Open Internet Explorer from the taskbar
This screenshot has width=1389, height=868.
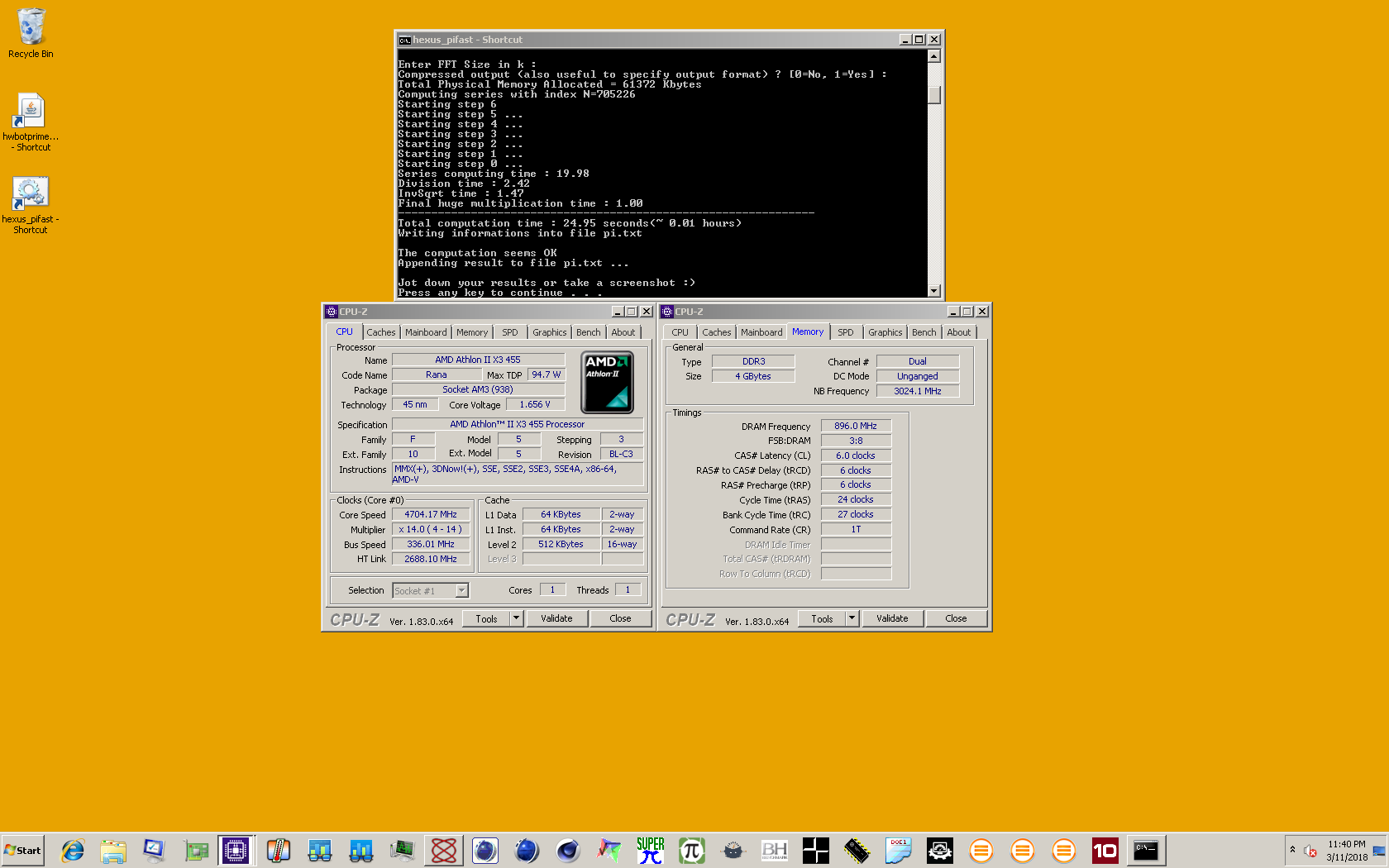(73, 850)
